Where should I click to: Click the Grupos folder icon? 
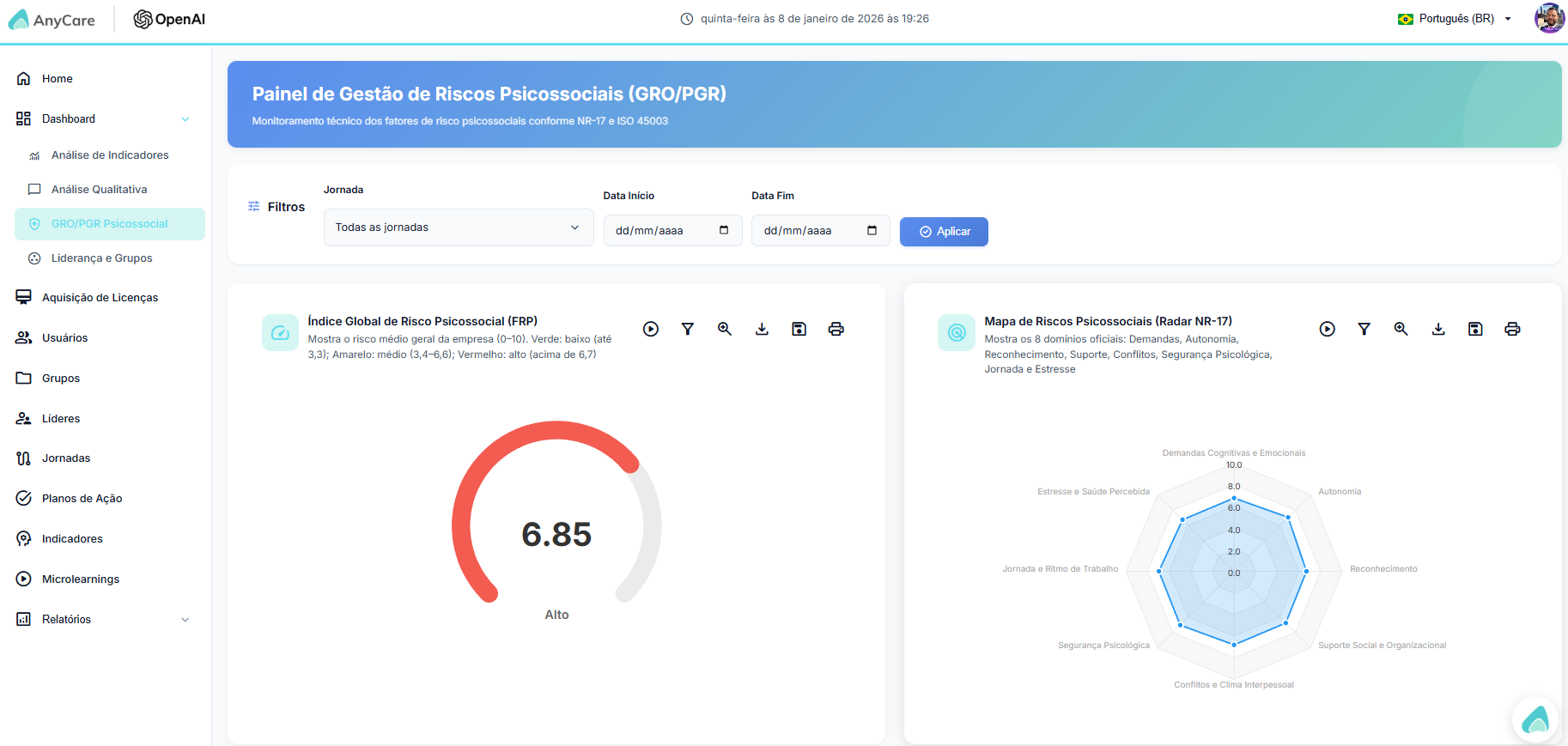pyautogui.click(x=24, y=378)
